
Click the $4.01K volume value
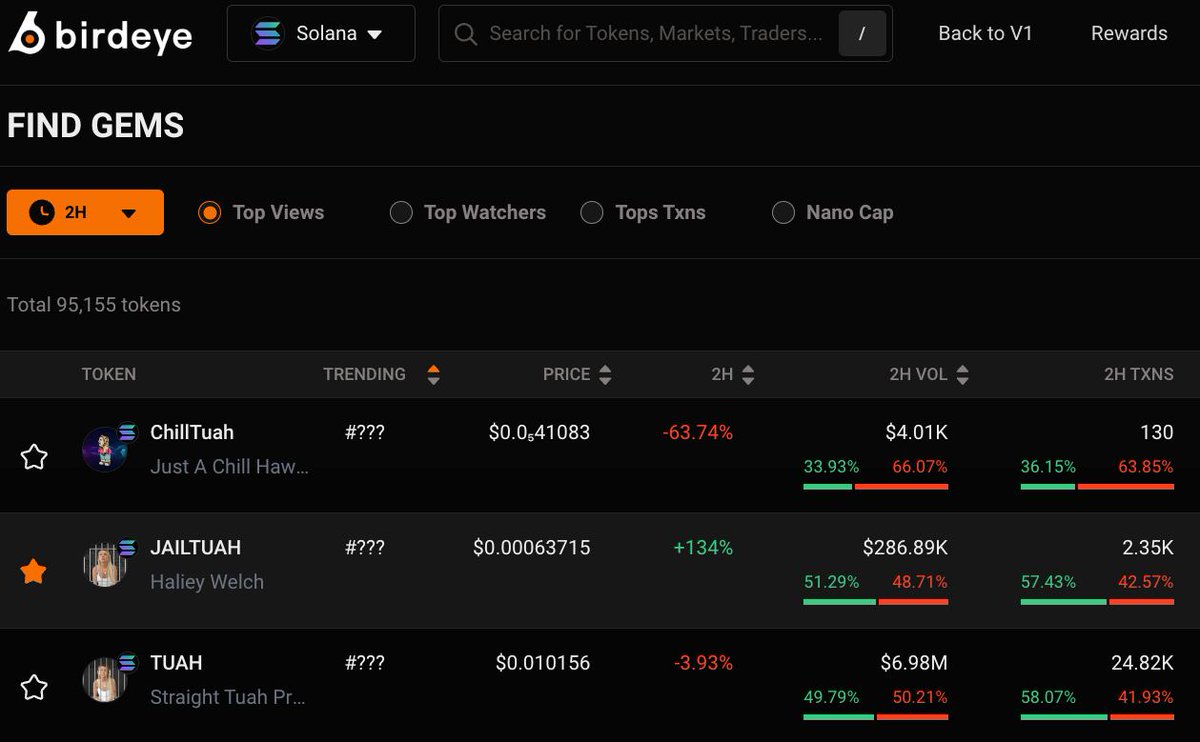coord(916,433)
